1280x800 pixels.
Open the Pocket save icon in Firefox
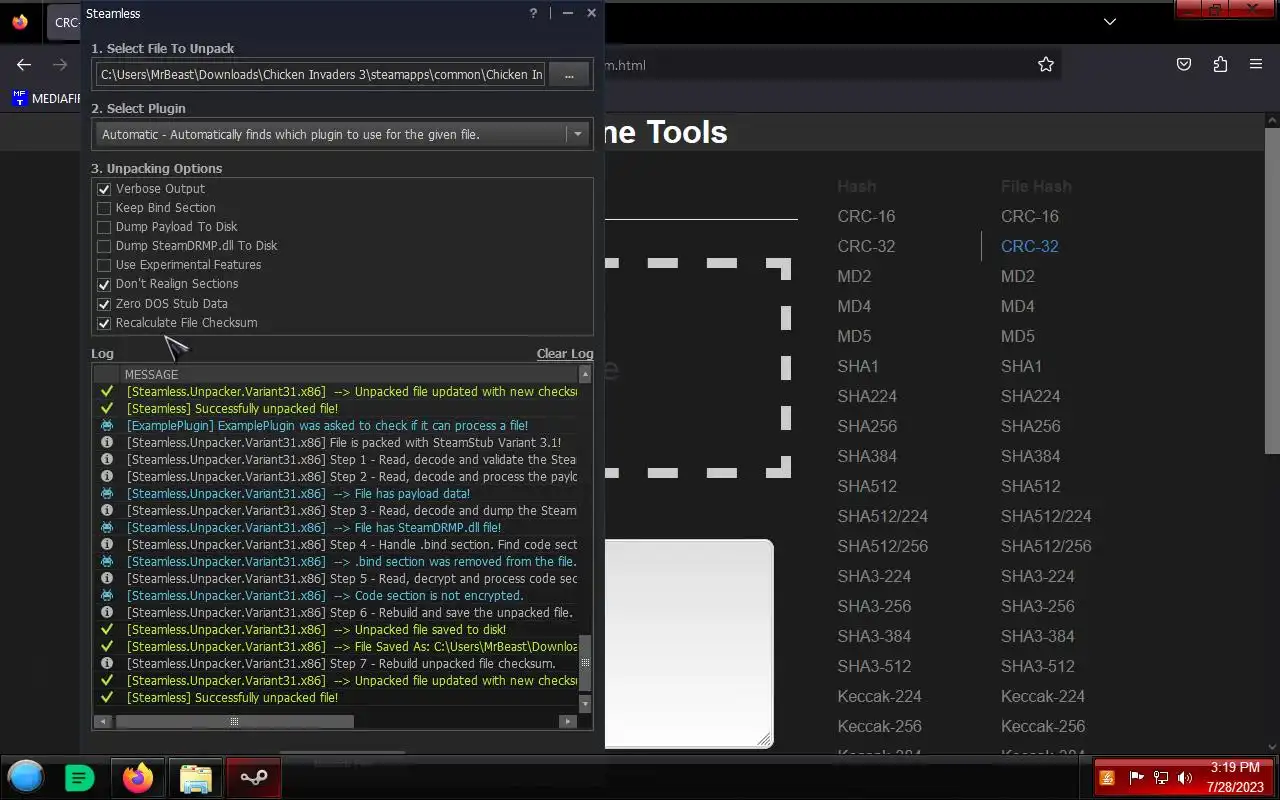(1184, 65)
